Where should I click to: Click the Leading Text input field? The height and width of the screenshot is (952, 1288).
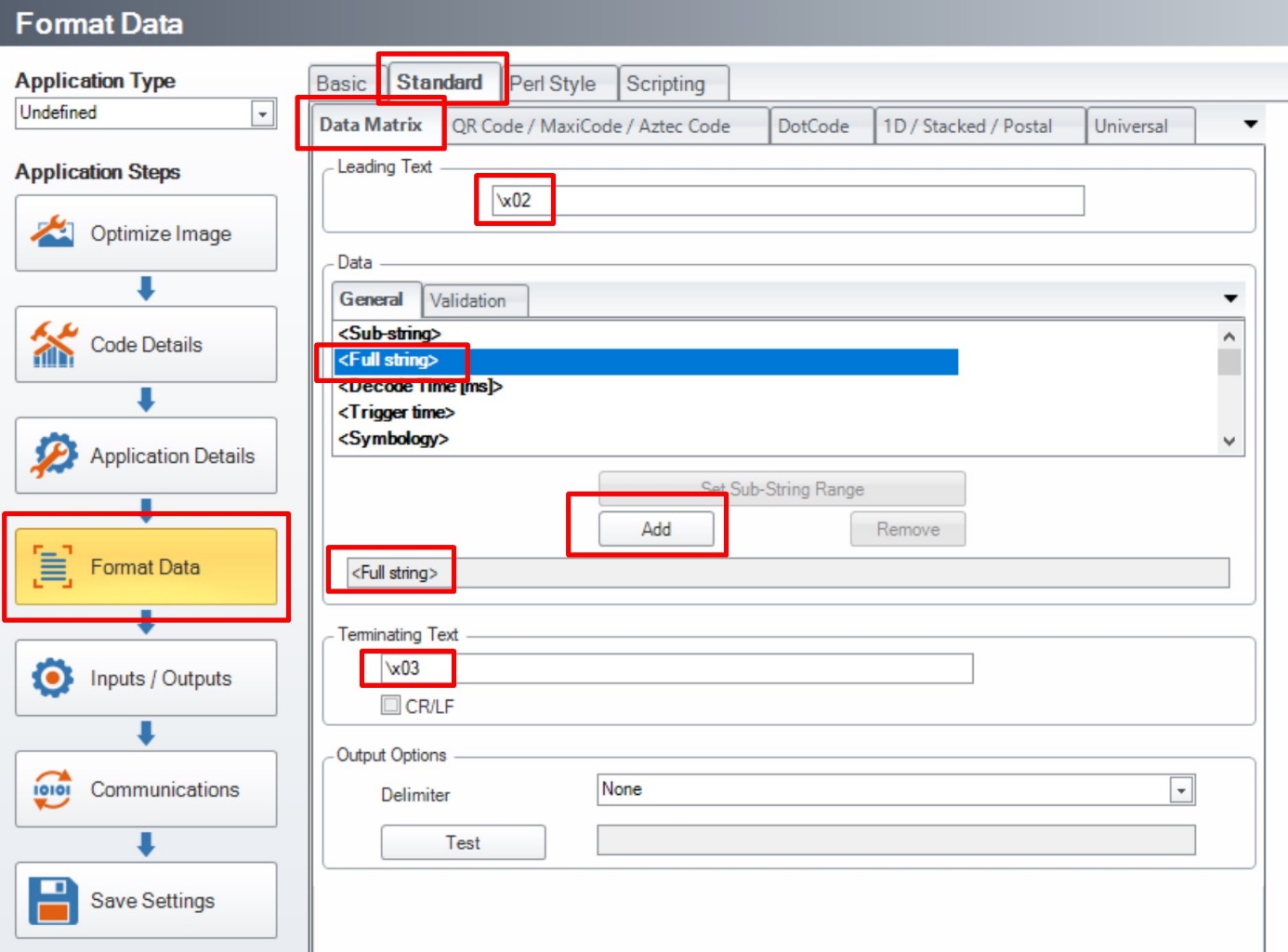(x=790, y=201)
